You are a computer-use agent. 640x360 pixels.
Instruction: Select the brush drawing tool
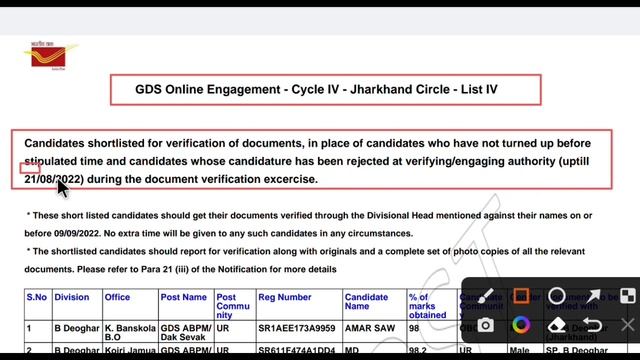coord(485,296)
